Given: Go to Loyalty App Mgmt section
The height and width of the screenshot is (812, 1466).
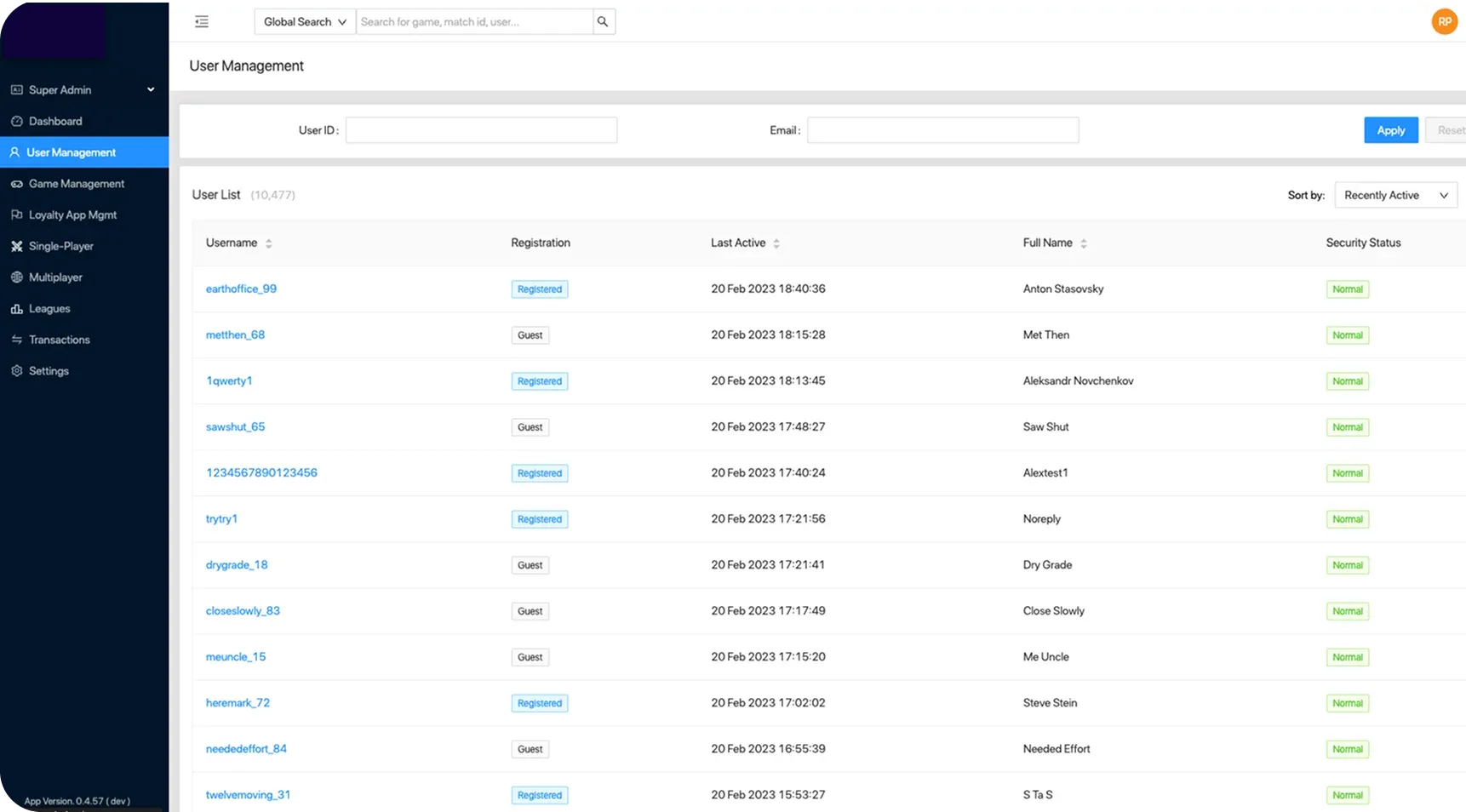Looking at the screenshot, I should tap(72, 214).
